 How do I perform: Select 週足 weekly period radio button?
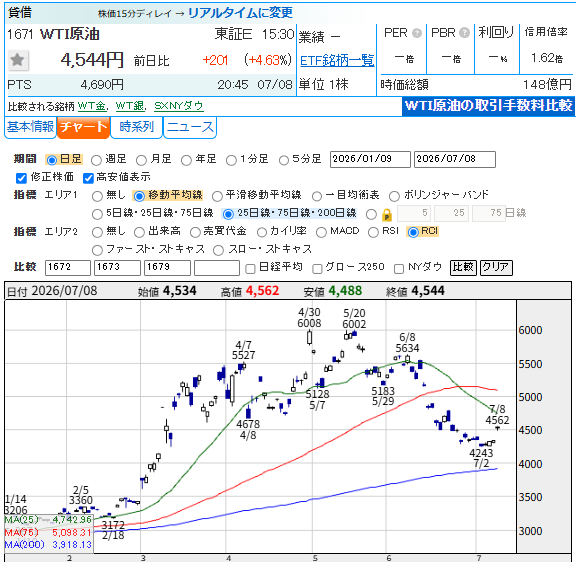click(96, 160)
